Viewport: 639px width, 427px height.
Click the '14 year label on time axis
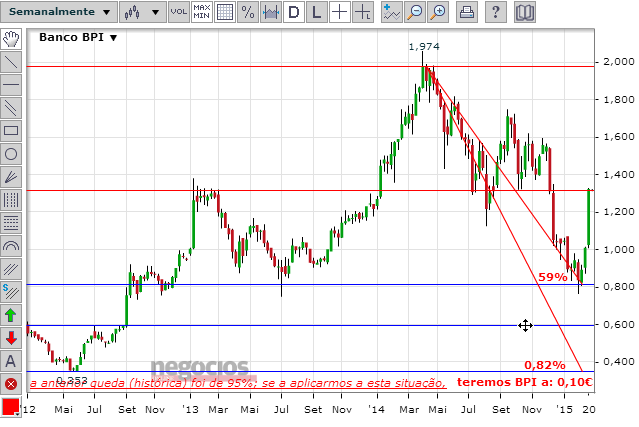coord(376,409)
